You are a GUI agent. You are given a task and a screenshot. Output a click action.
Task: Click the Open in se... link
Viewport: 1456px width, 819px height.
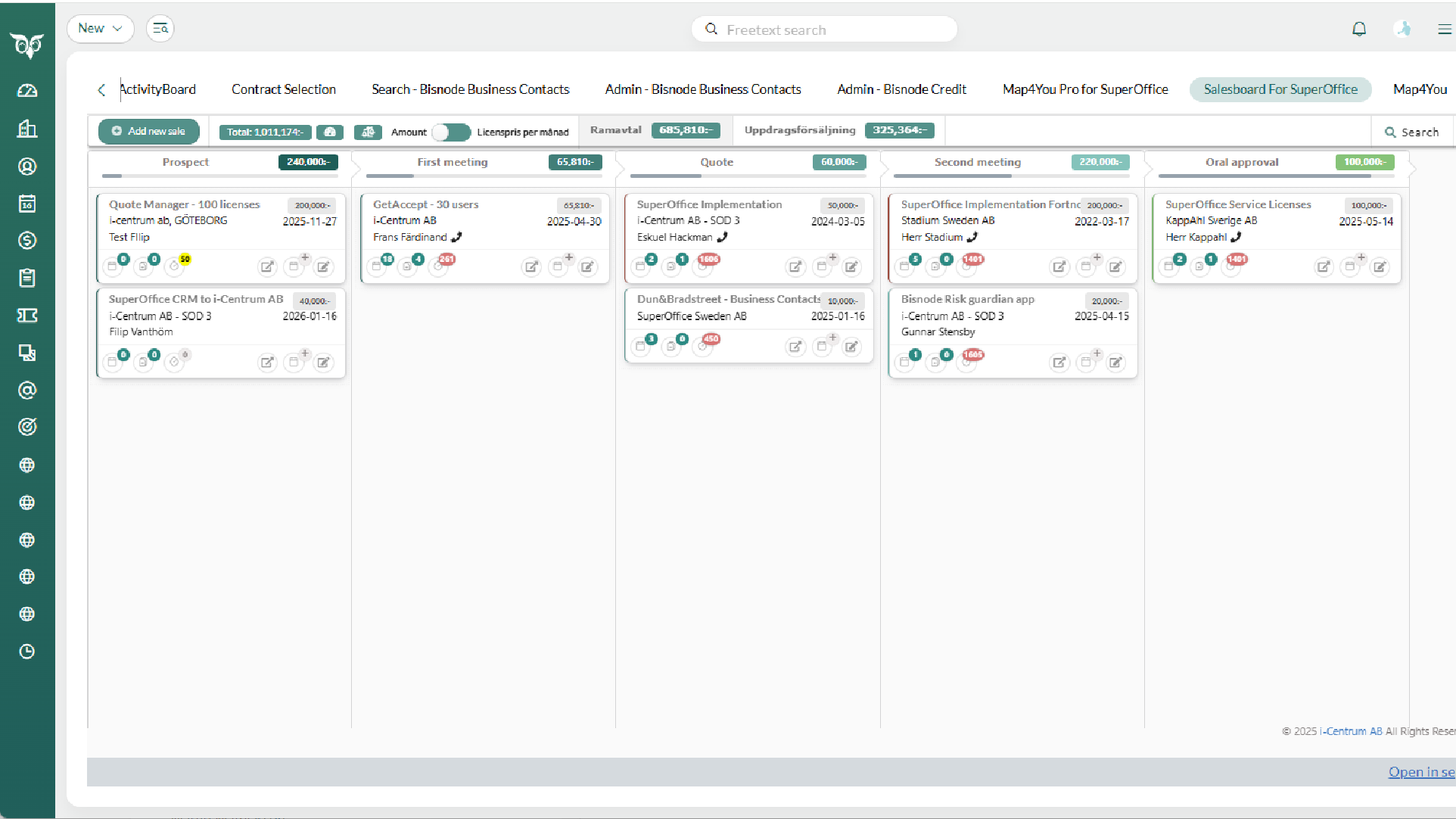[x=1421, y=772]
